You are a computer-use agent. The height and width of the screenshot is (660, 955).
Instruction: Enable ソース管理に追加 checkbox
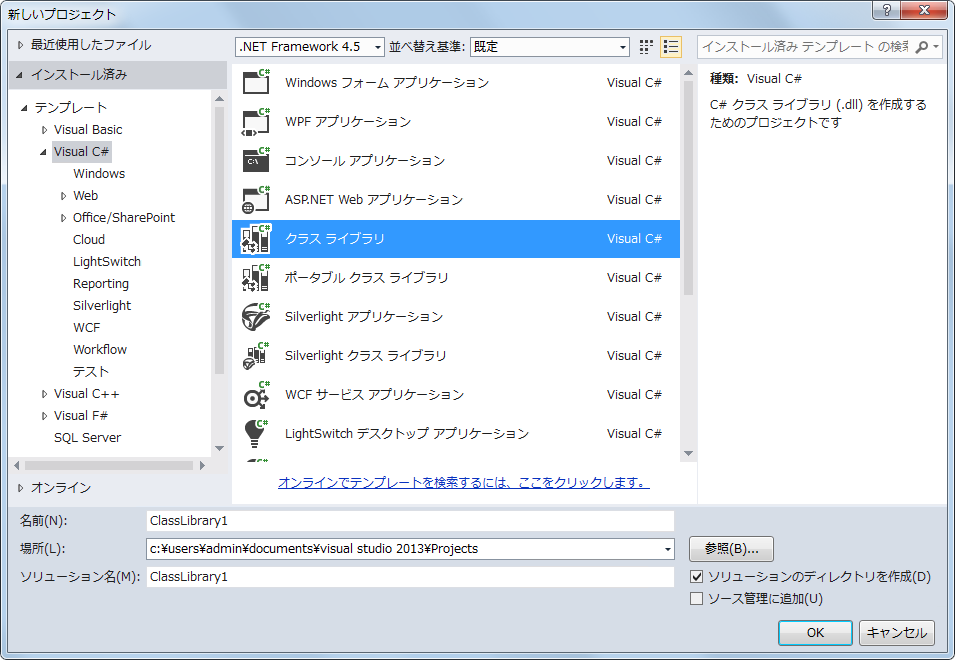click(697, 599)
